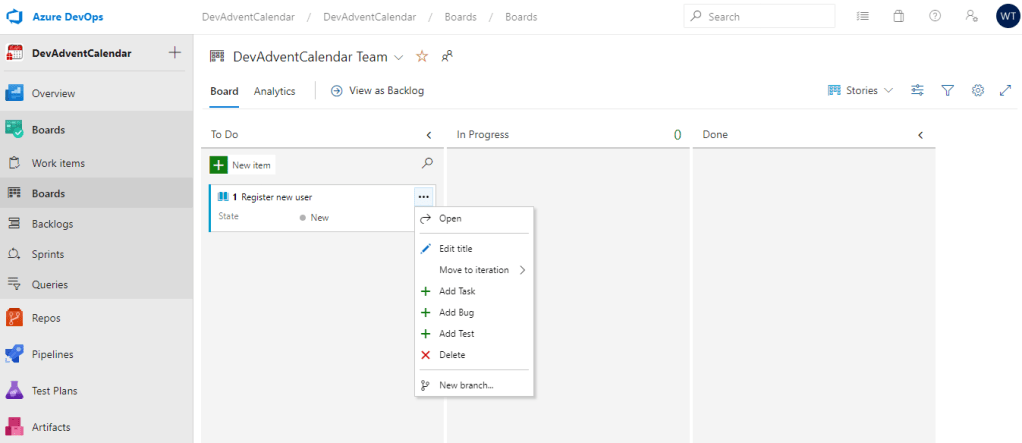Open the Stories backlog level dropdown
1022x443 pixels.
[860, 91]
